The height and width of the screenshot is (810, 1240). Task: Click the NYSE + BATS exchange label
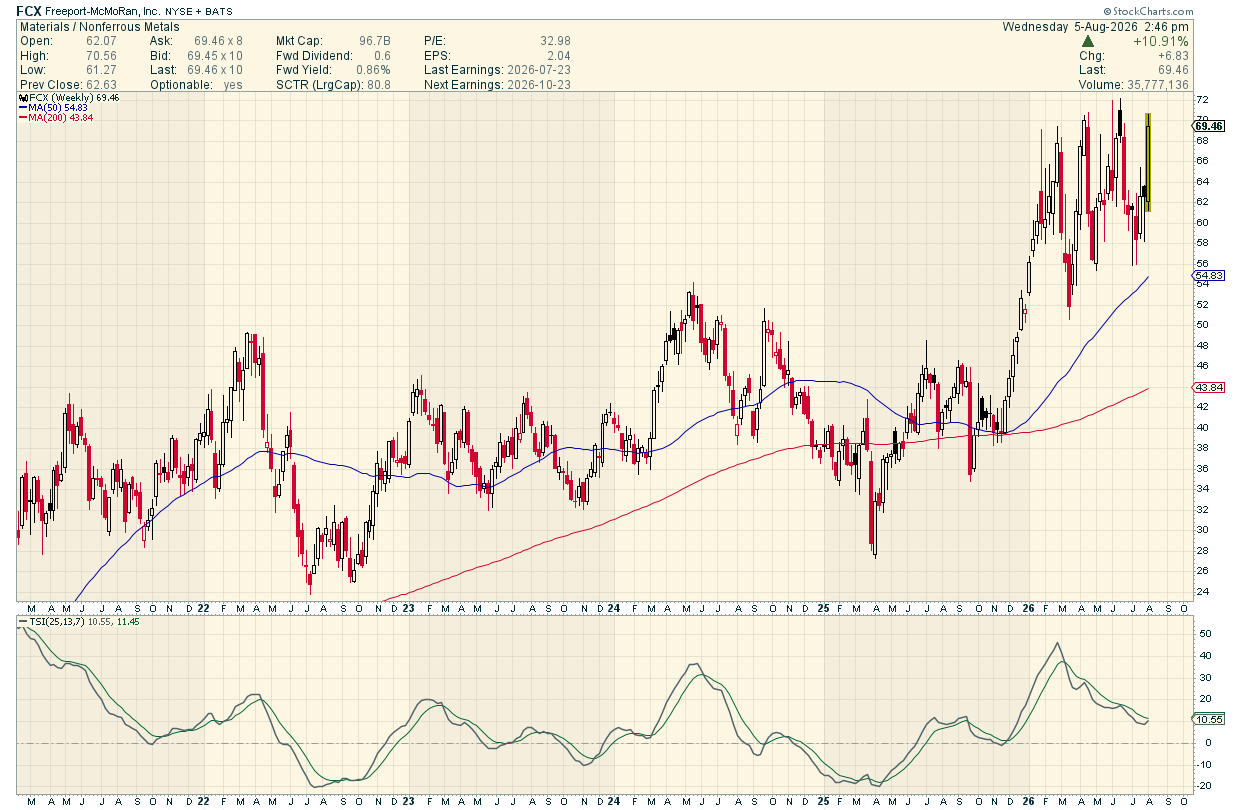(x=200, y=12)
